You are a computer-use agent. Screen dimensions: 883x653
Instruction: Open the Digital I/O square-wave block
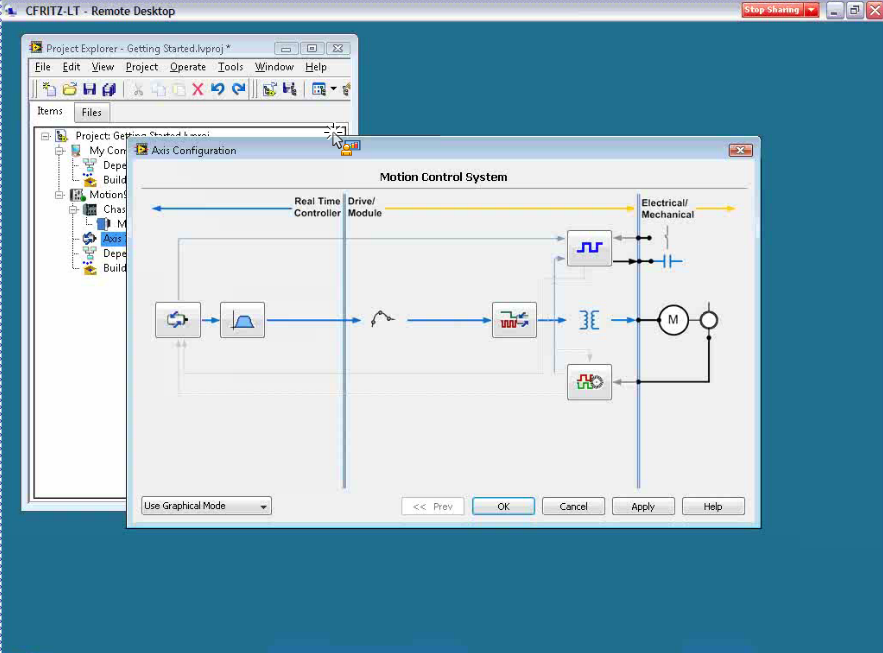tap(589, 247)
